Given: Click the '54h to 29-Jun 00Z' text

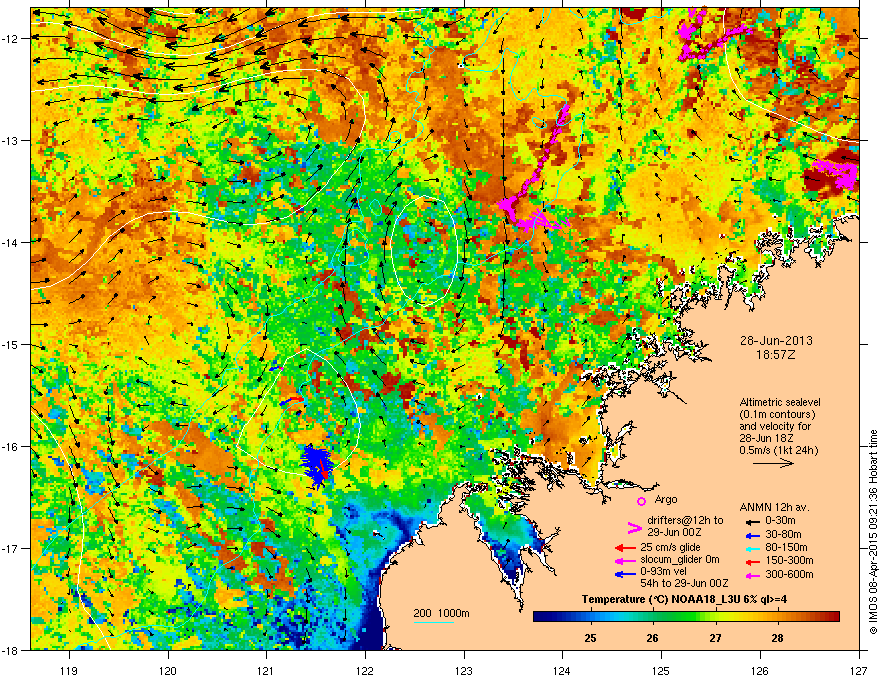Looking at the screenshot, I should pos(684,583).
